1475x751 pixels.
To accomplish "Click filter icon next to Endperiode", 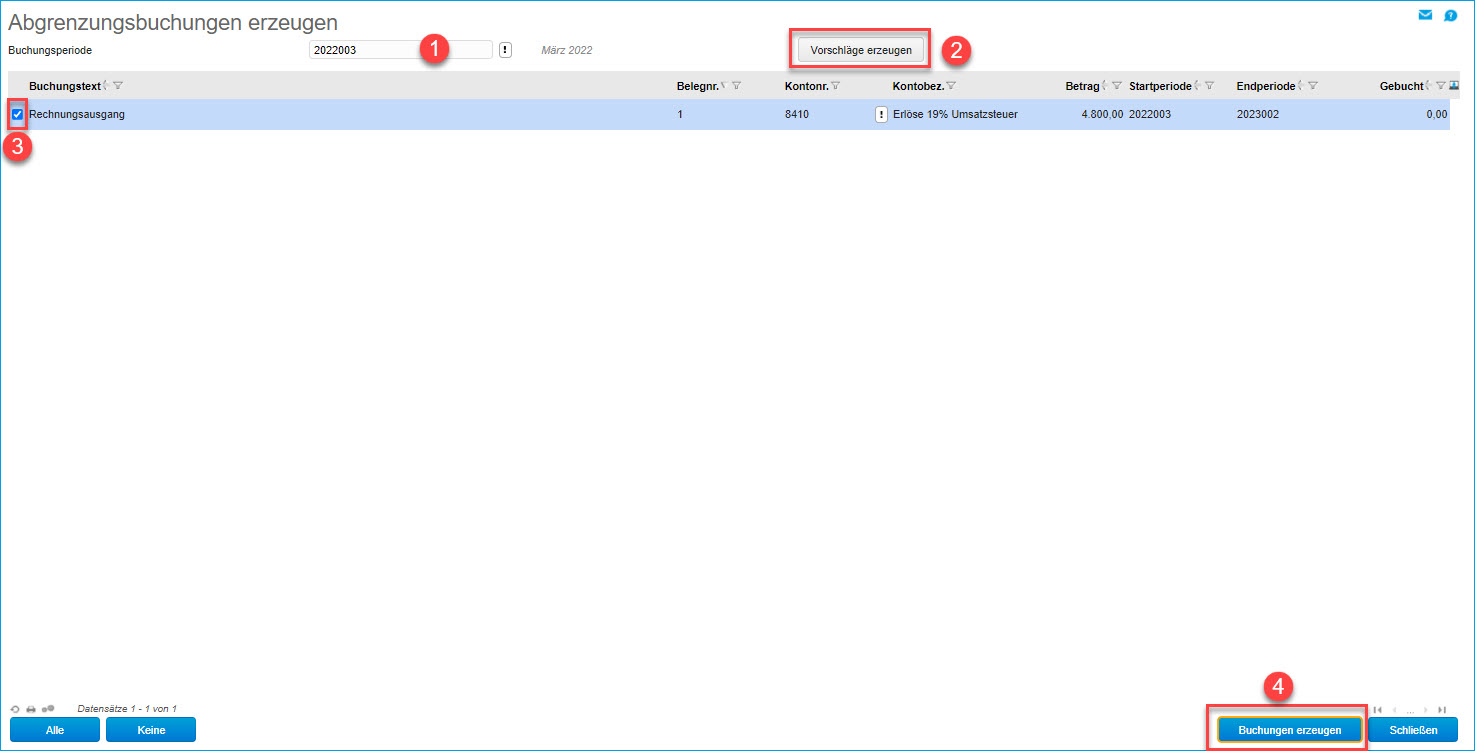I will coord(1312,86).
